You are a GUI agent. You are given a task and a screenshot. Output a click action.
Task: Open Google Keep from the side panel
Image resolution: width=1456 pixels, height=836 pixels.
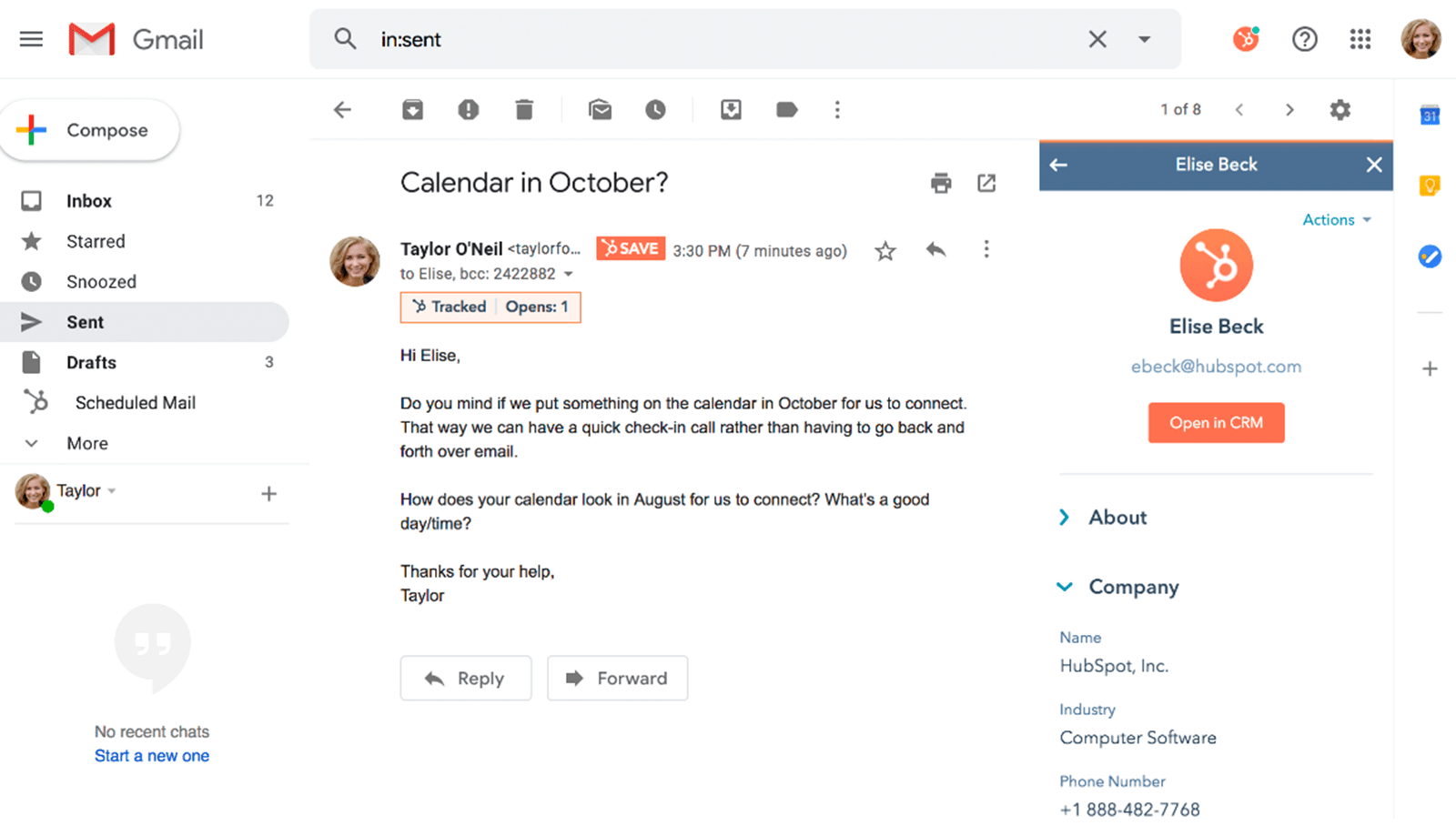[1429, 185]
